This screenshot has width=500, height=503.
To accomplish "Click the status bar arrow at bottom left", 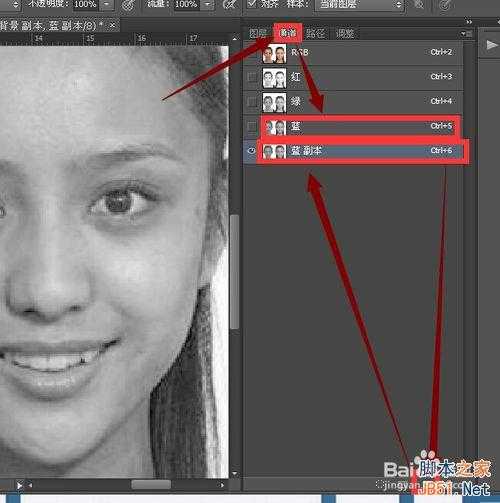I will tap(19, 485).
